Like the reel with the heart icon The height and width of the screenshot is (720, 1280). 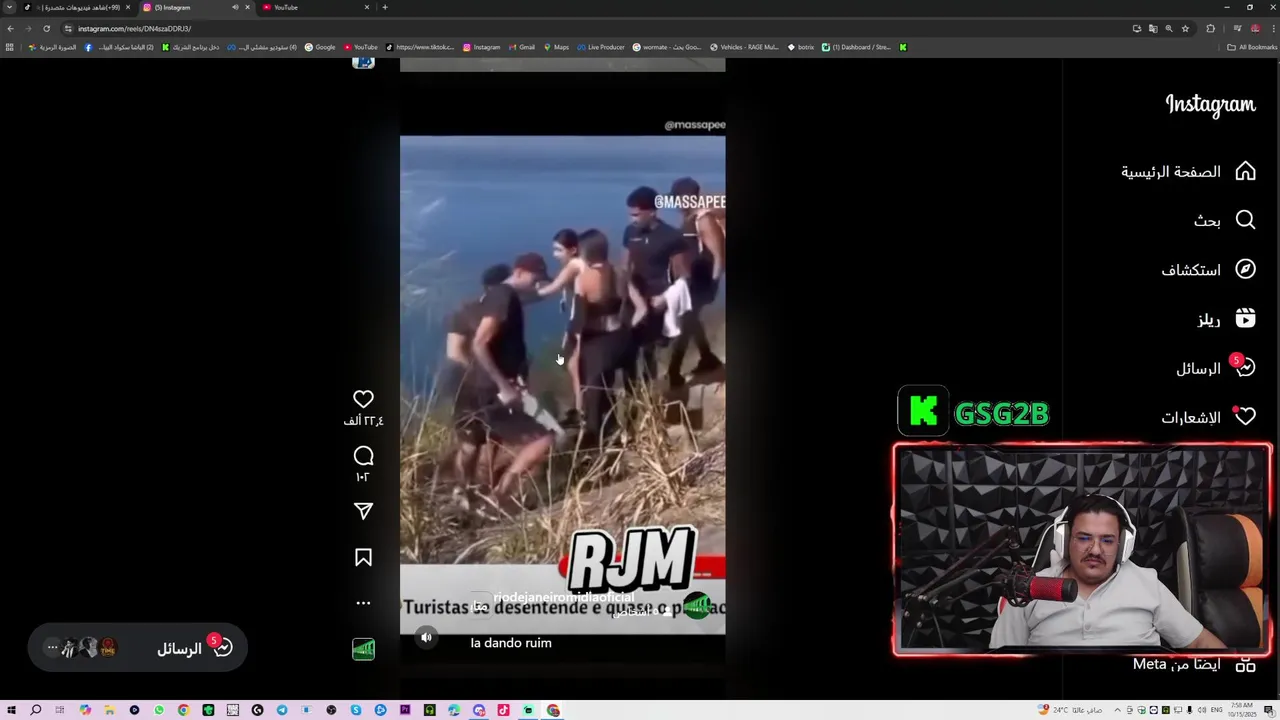pos(363,399)
